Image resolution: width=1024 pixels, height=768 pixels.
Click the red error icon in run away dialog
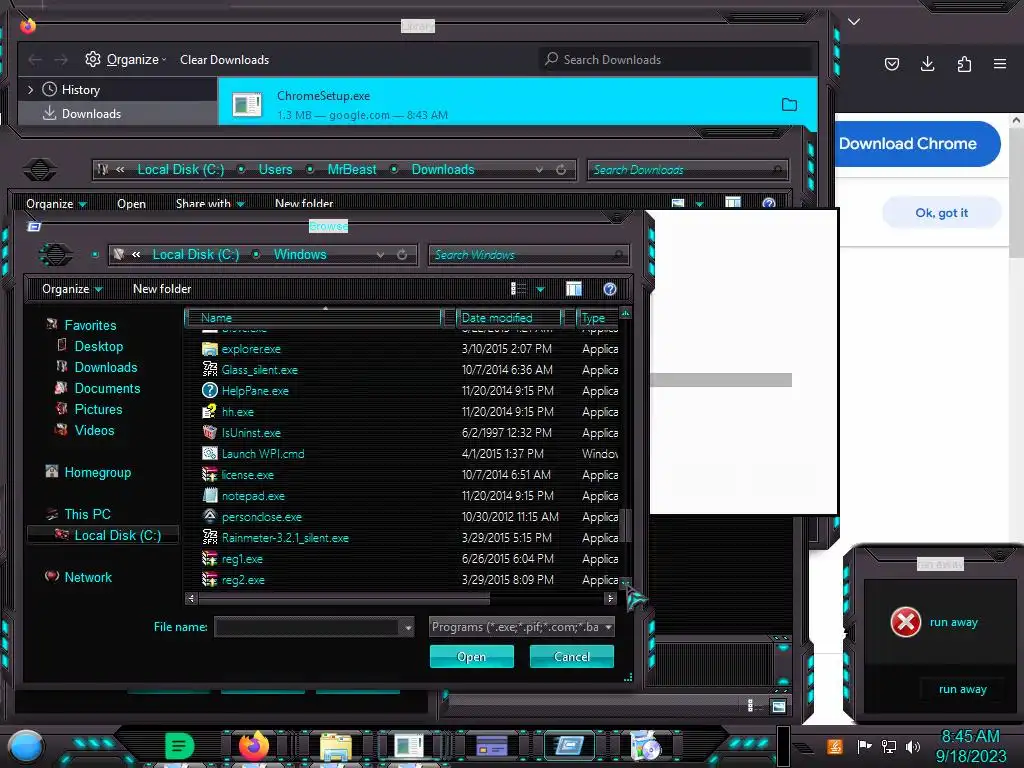point(906,622)
